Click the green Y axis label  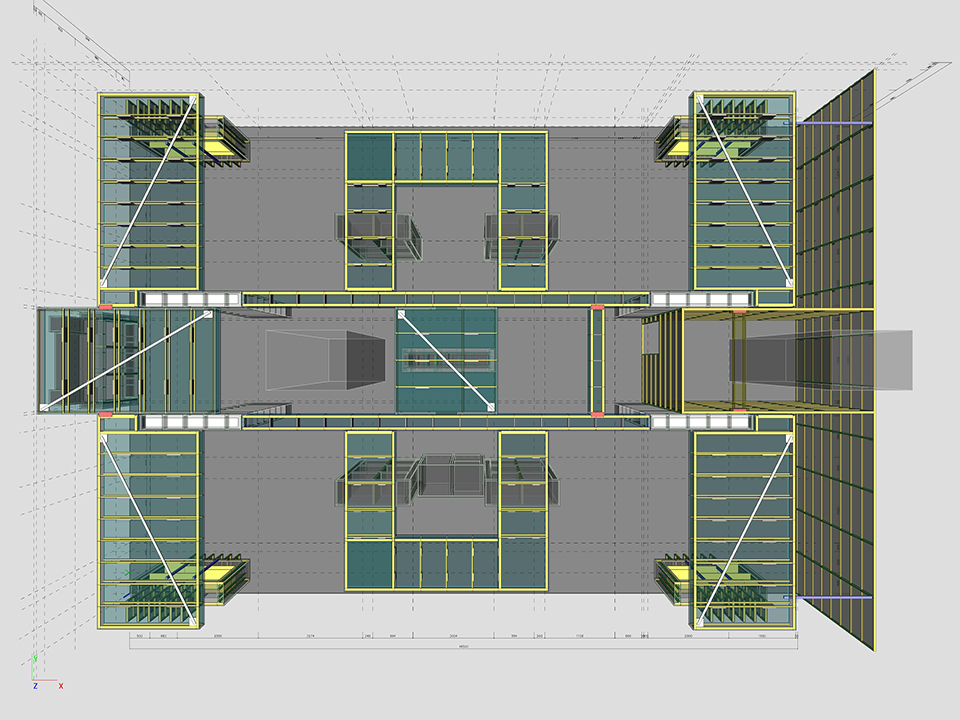coord(35,659)
